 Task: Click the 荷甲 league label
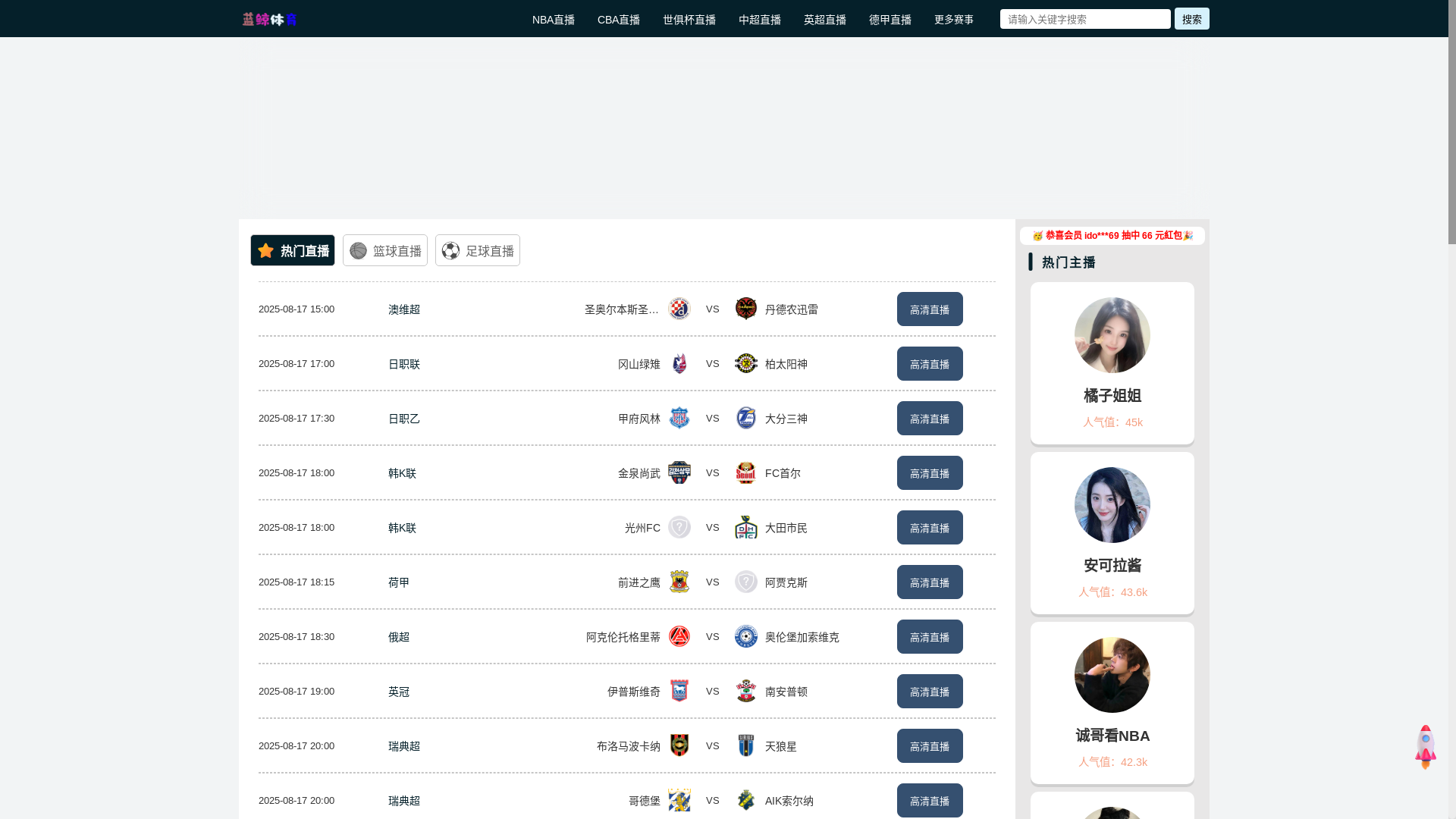click(399, 582)
